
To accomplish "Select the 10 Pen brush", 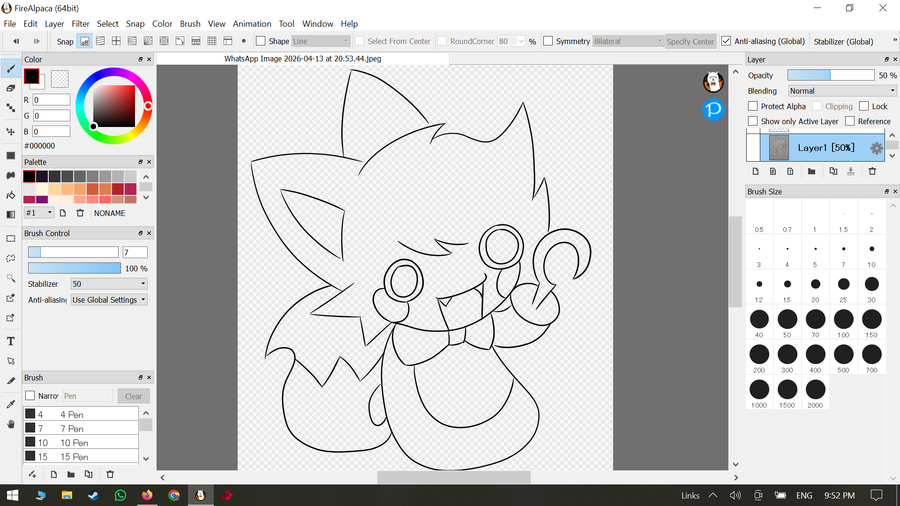I will pos(81,442).
